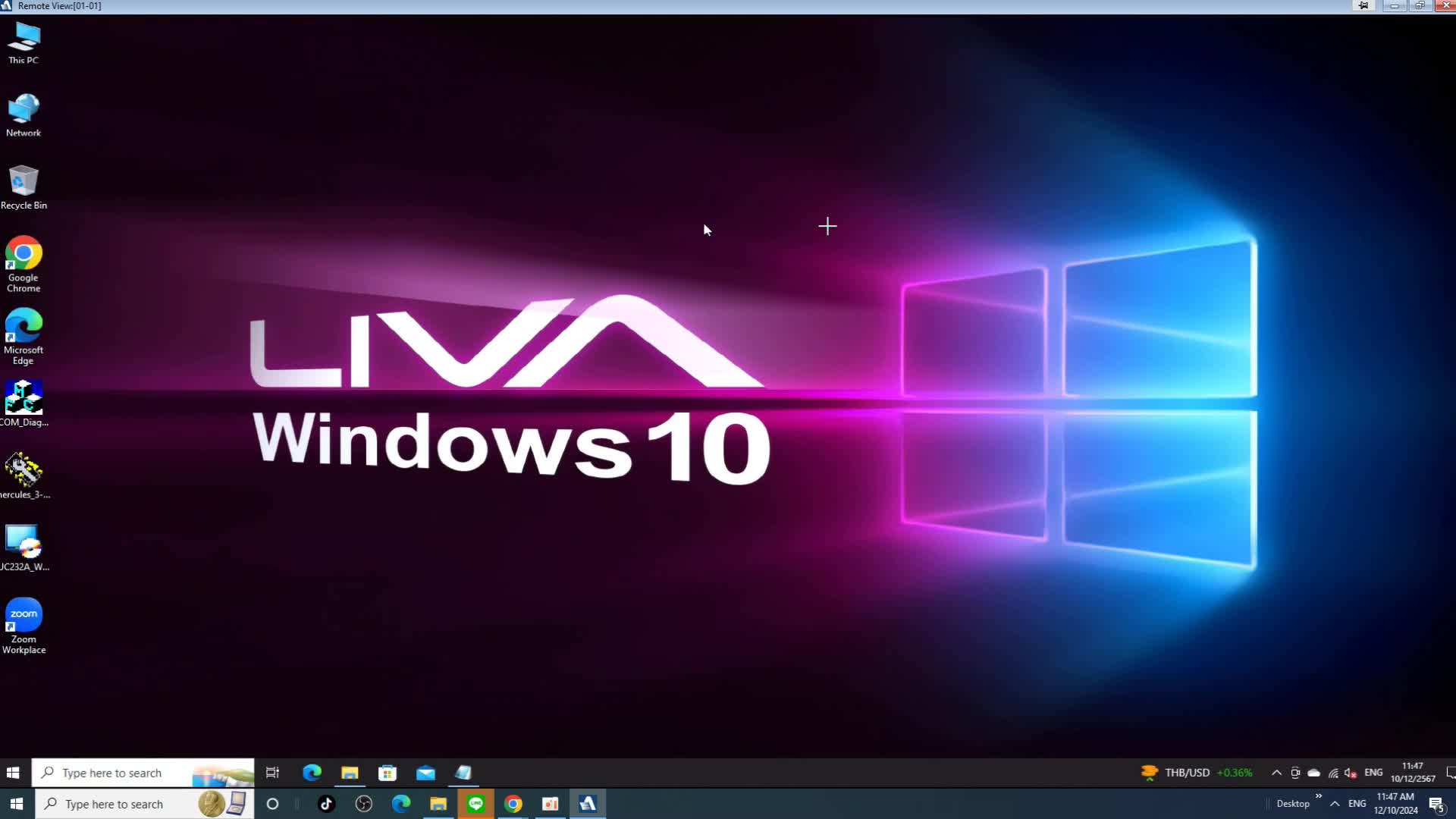
Task: Show hidden icons in local tray
Action: tap(1335, 804)
